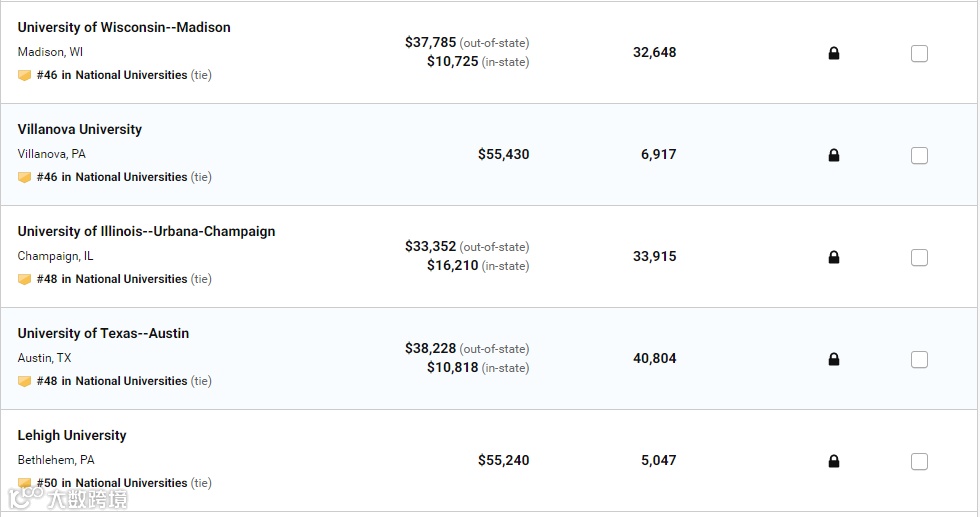980x517 pixels.
Task: Click lock icon for Illinois--Urbana-Champaign
Action: click(834, 257)
